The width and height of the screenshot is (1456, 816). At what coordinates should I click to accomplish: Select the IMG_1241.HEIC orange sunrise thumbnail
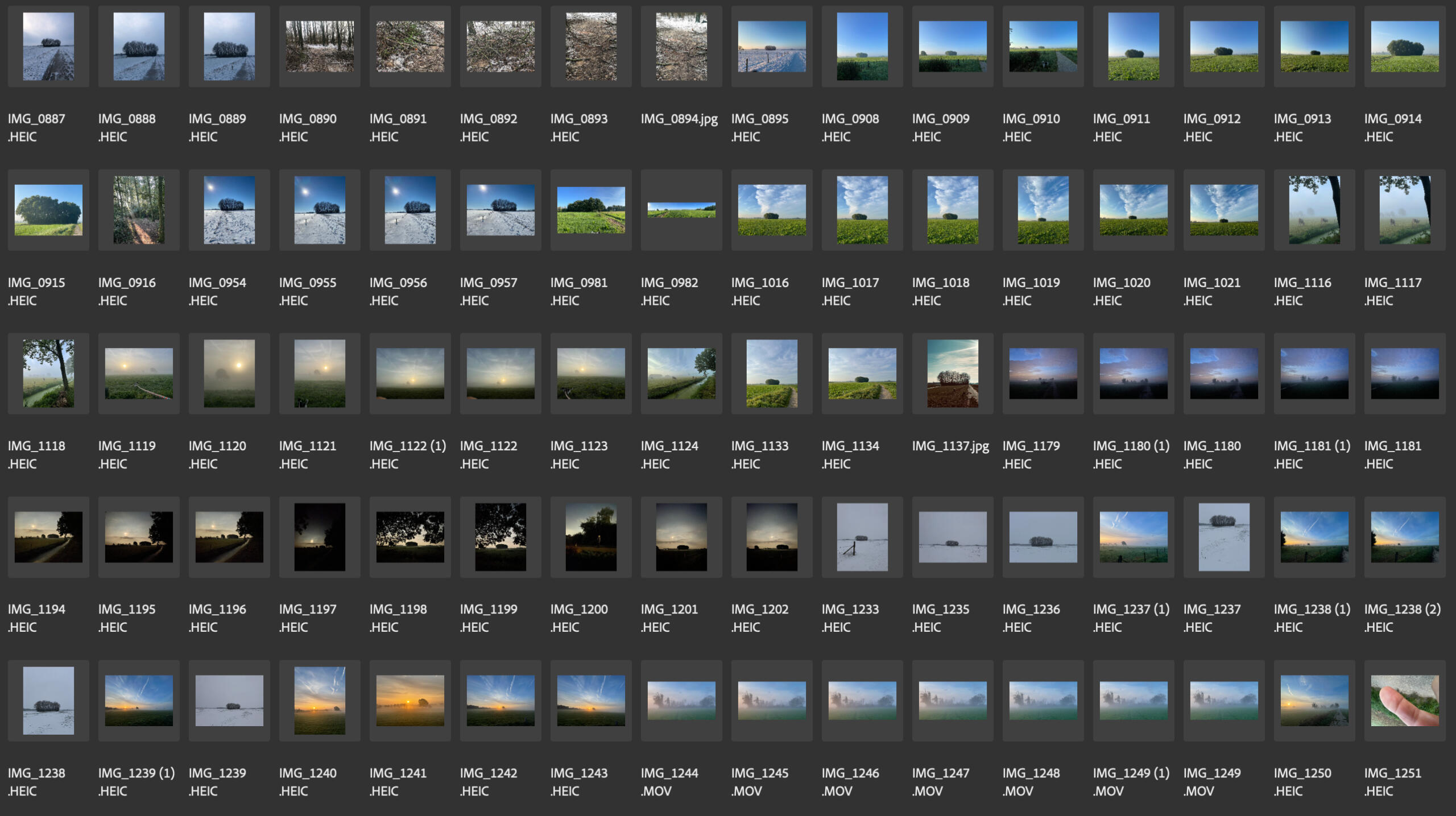[410, 701]
